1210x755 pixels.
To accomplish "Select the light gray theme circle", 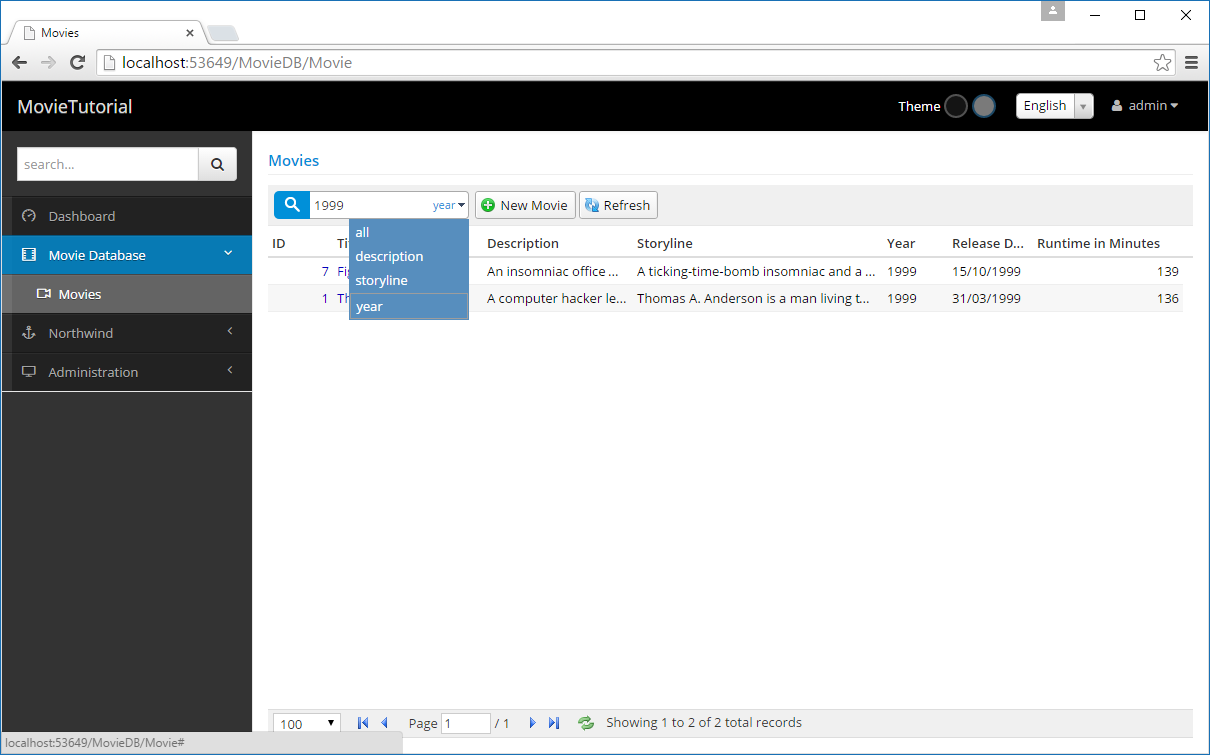I will click(984, 106).
